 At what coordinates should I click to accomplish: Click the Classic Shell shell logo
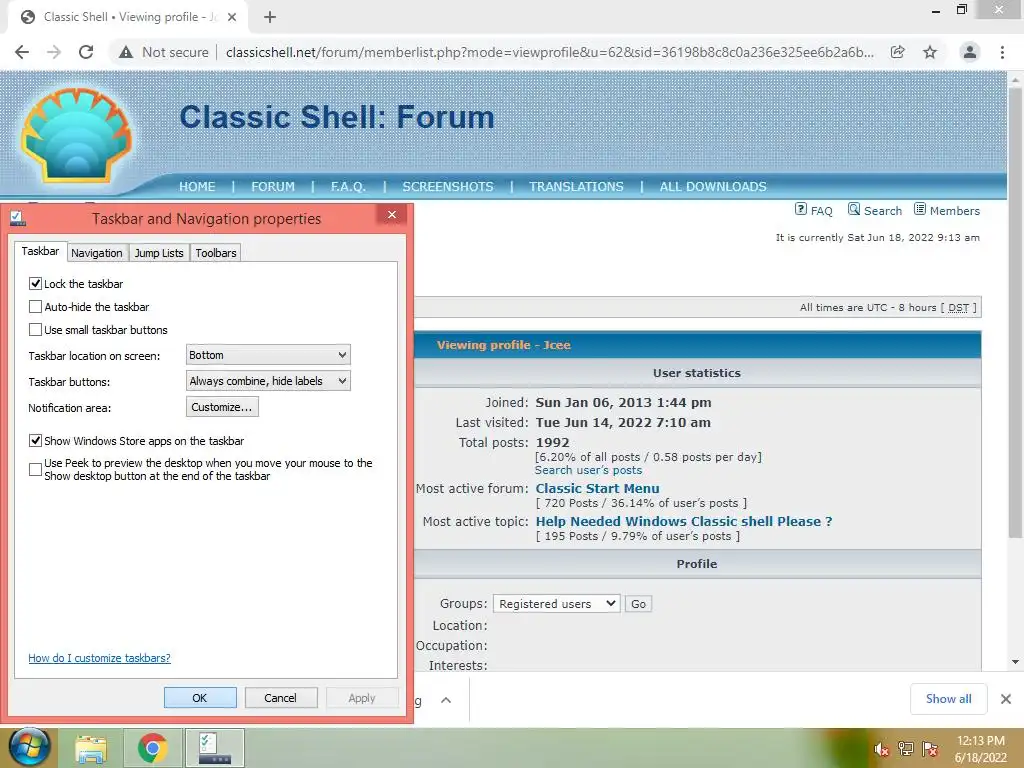[x=76, y=136]
